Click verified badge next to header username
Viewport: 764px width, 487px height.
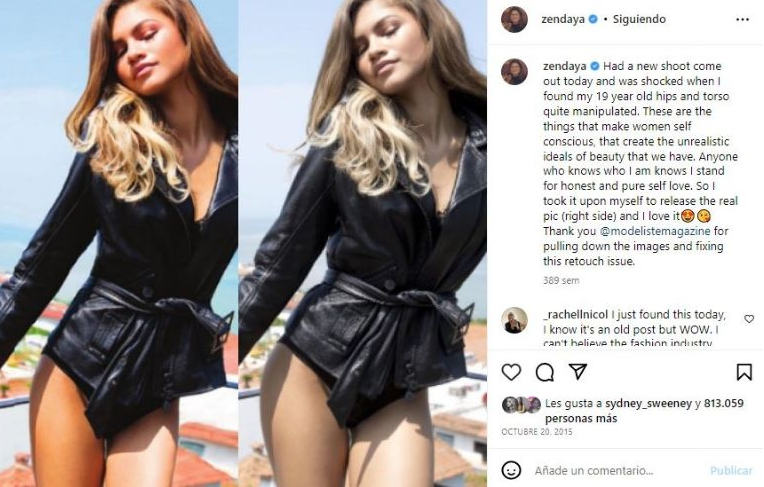click(x=593, y=19)
